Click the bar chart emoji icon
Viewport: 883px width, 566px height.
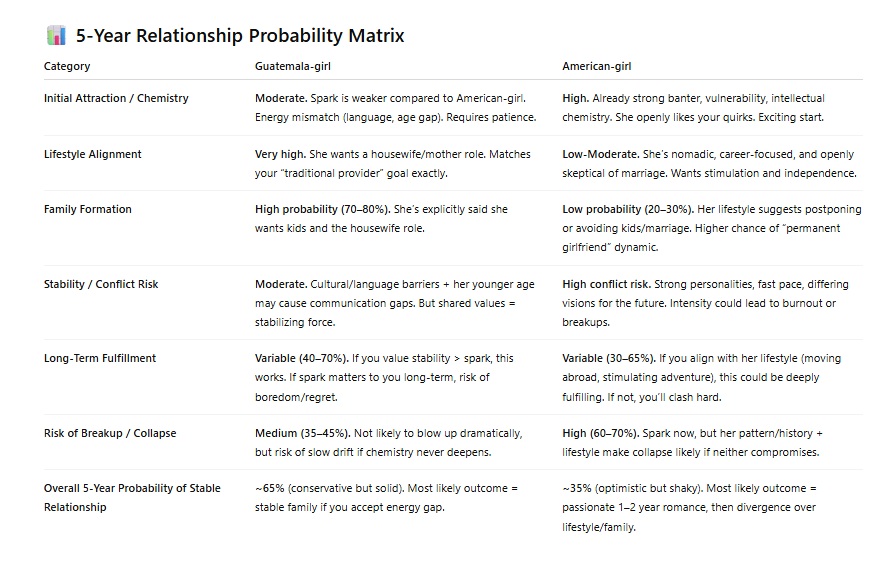tap(56, 35)
